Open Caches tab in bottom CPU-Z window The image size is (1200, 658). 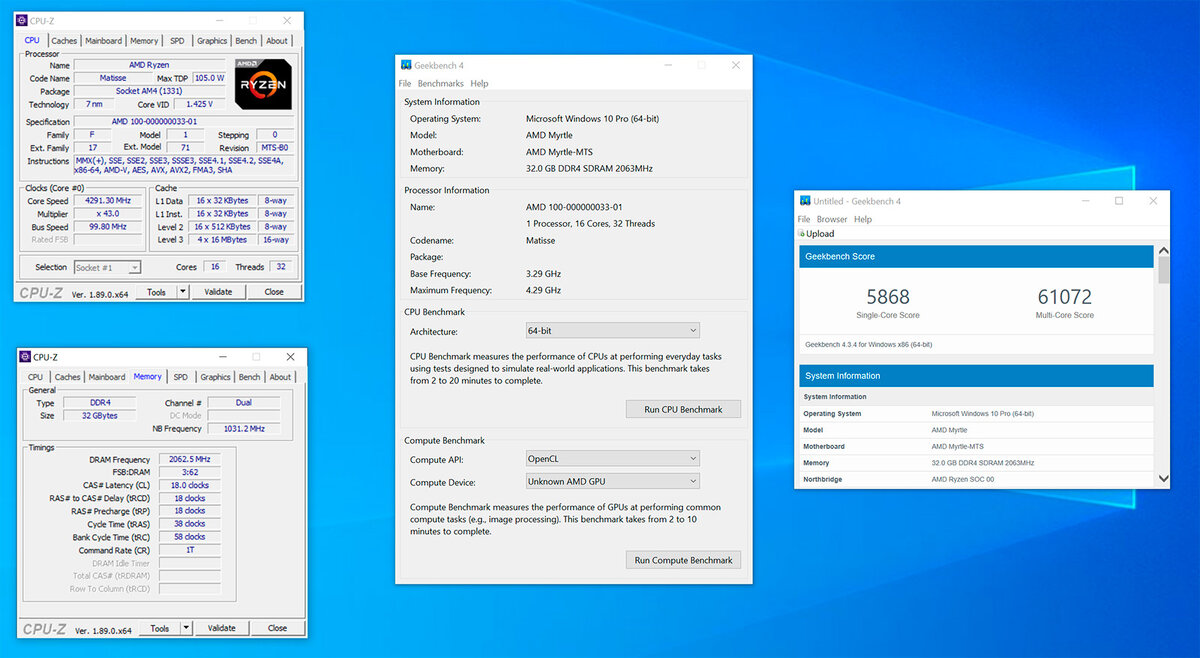pos(68,377)
